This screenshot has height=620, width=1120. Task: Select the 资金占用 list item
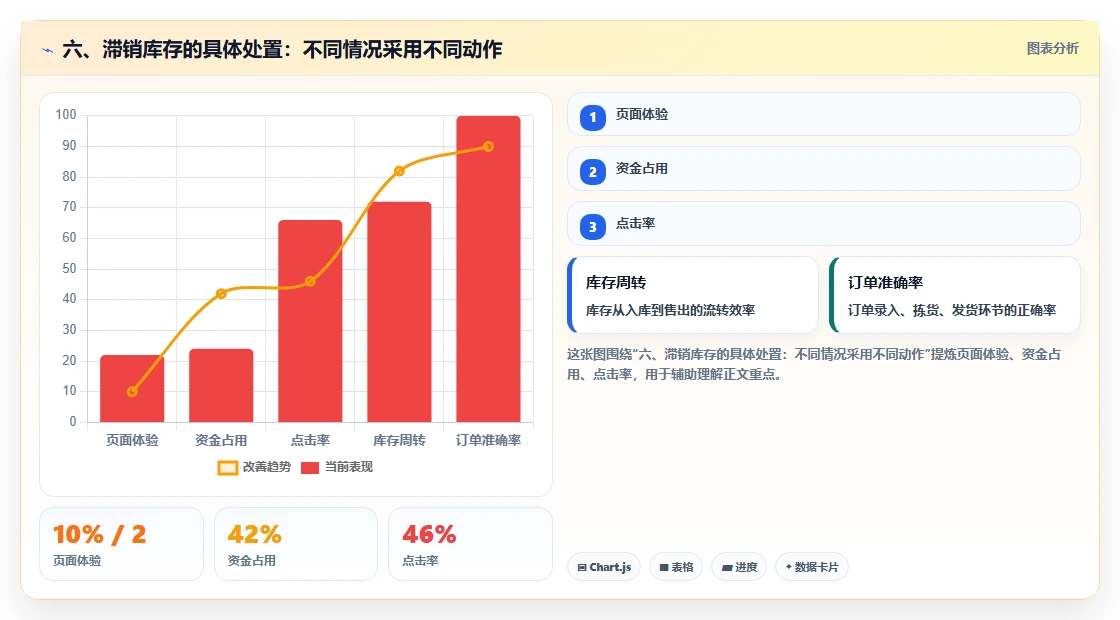click(x=824, y=169)
